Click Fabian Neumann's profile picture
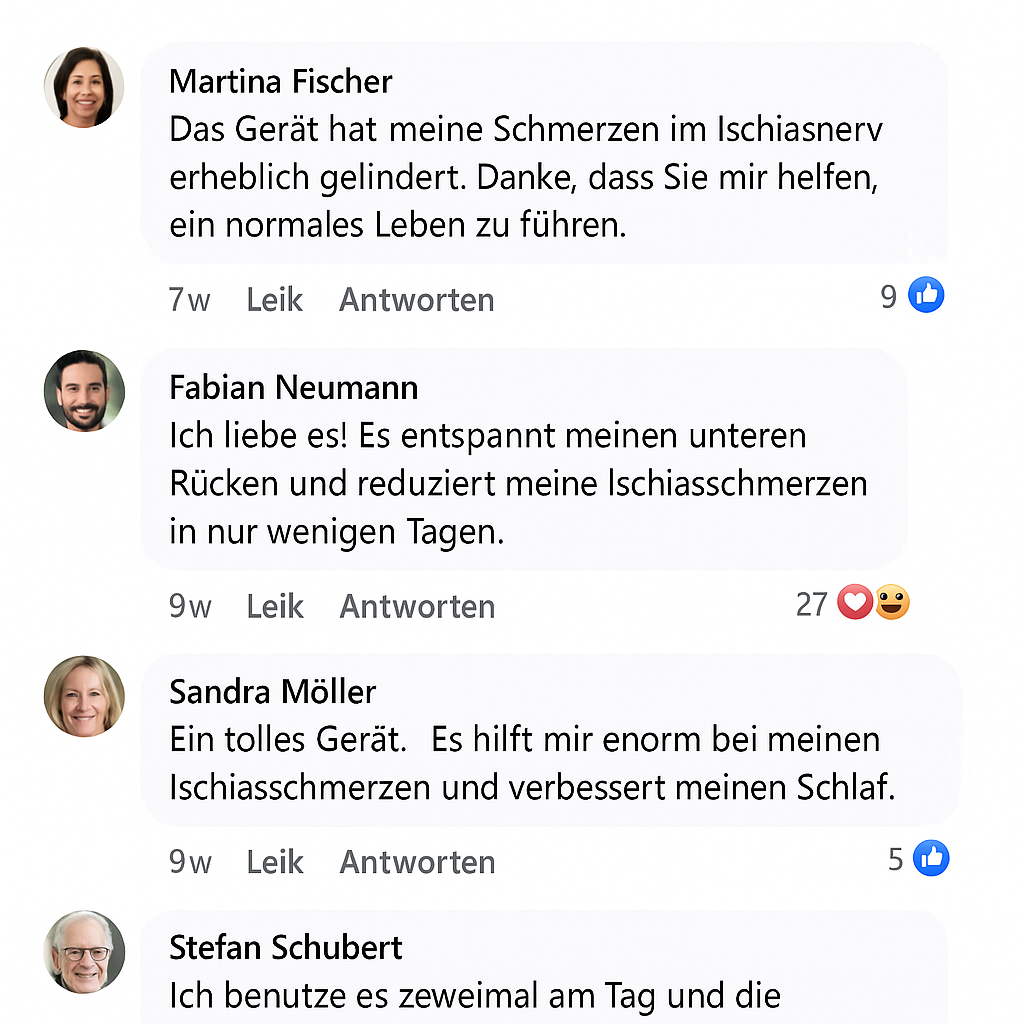 (84, 391)
